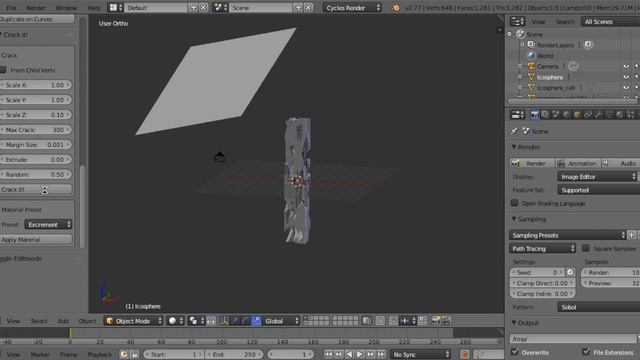Viewport: 640px width, 360px height.
Task: Open the Render Layers properties tab icon
Action: (545, 115)
